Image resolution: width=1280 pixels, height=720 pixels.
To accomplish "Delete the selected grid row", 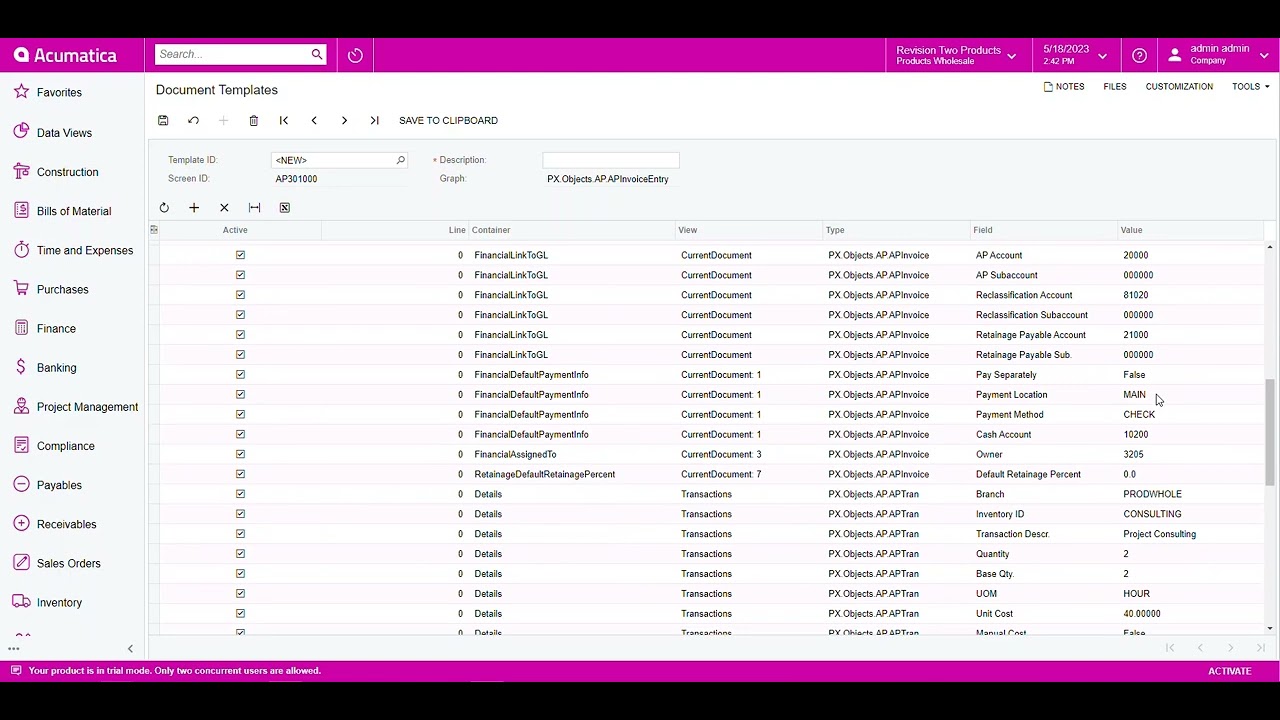I will tap(224, 207).
